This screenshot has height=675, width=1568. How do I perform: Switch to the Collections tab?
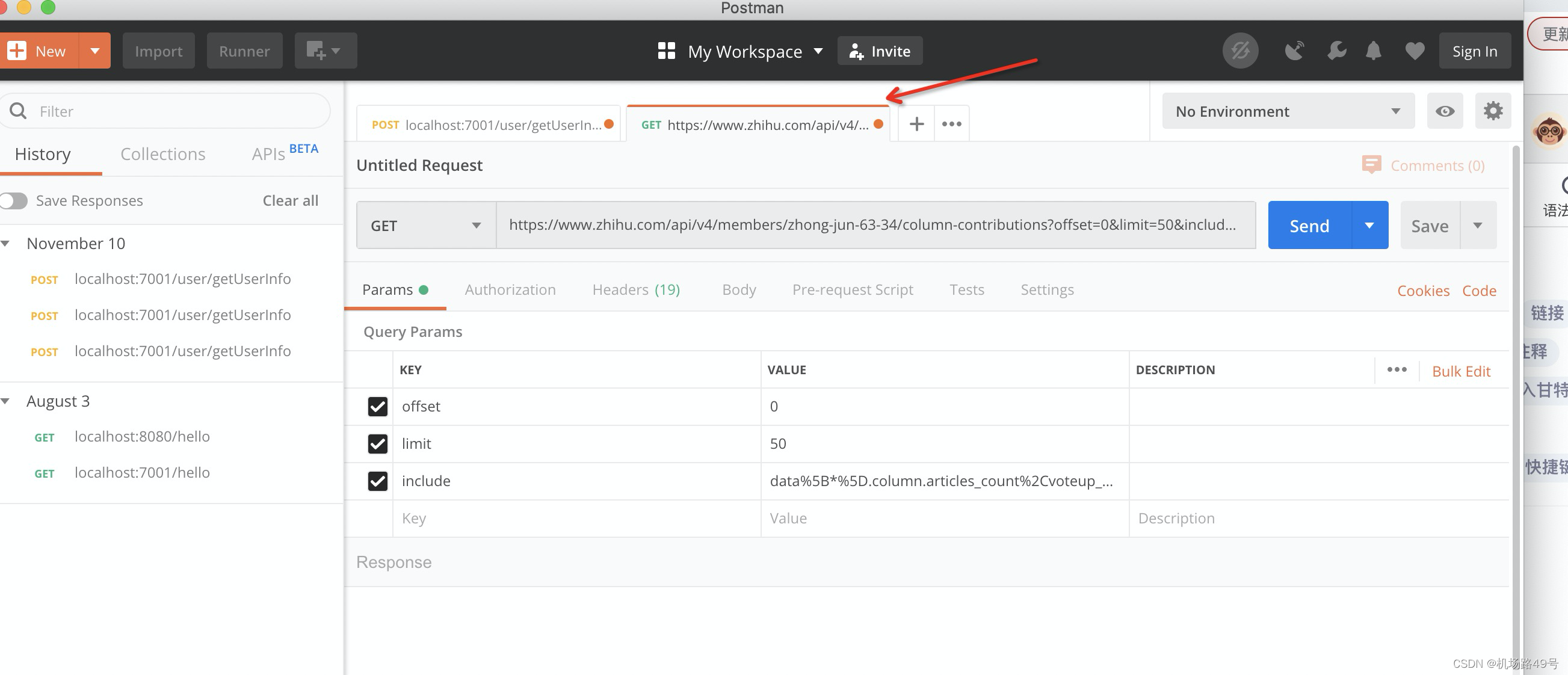162,154
